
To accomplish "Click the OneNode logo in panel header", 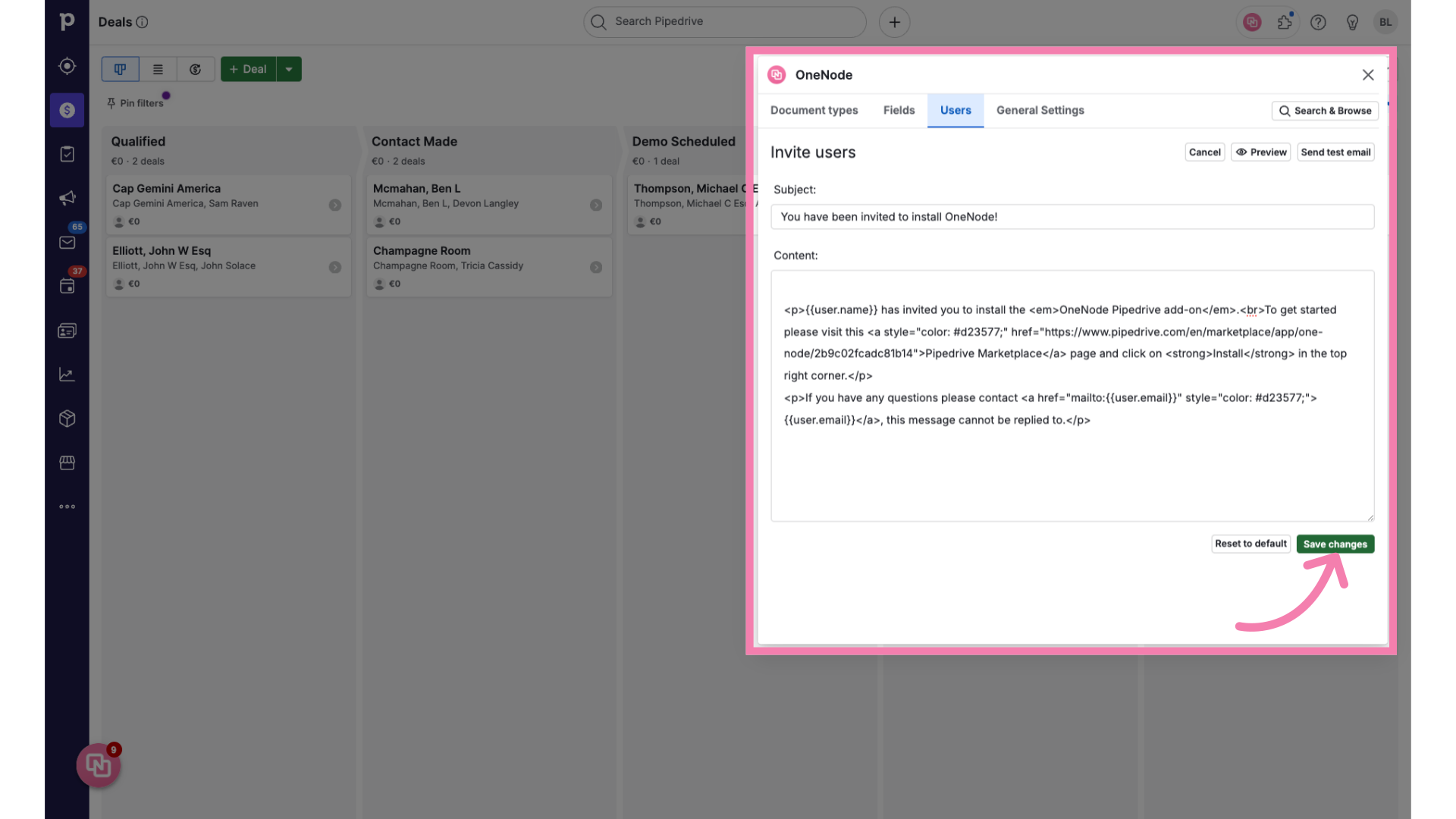I will point(777,74).
